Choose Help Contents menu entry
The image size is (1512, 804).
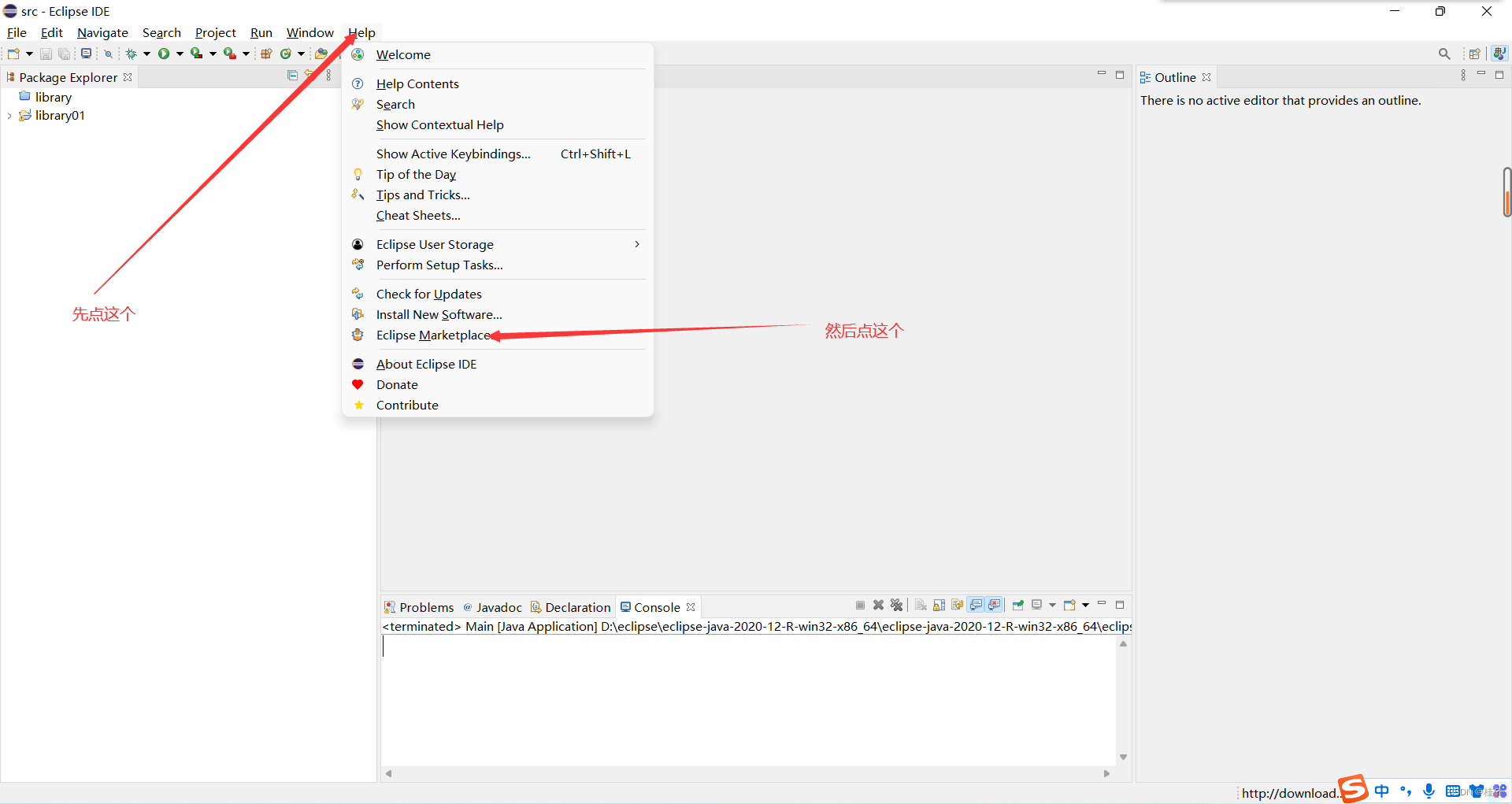point(497,83)
